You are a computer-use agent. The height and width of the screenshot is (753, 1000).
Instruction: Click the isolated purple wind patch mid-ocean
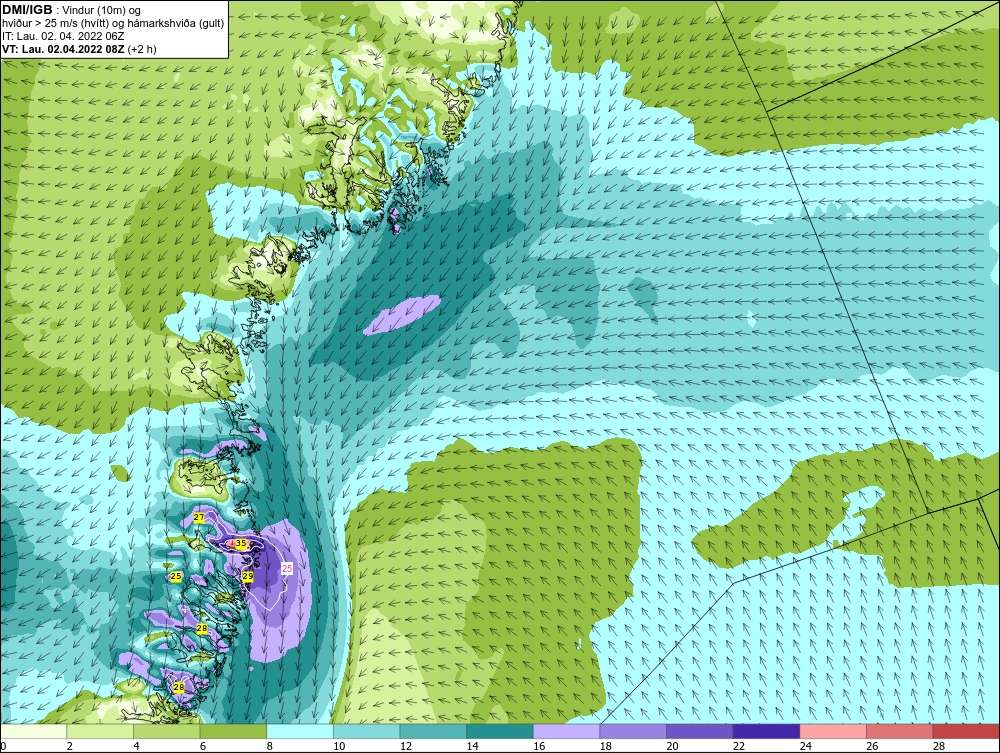coord(402,314)
